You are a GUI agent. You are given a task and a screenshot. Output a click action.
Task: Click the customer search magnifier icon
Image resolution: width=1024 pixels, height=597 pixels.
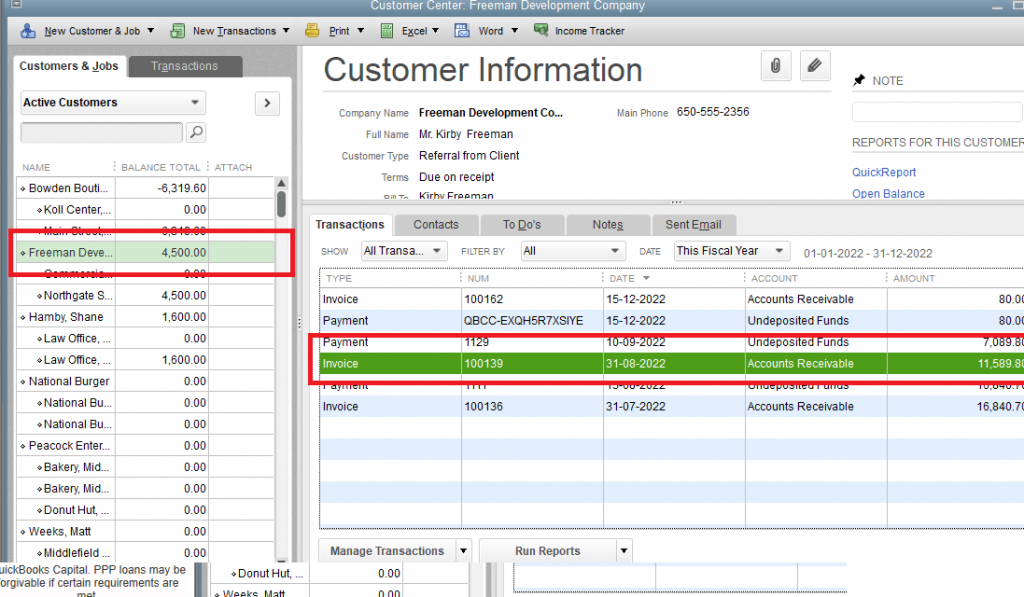pyautogui.click(x=196, y=132)
